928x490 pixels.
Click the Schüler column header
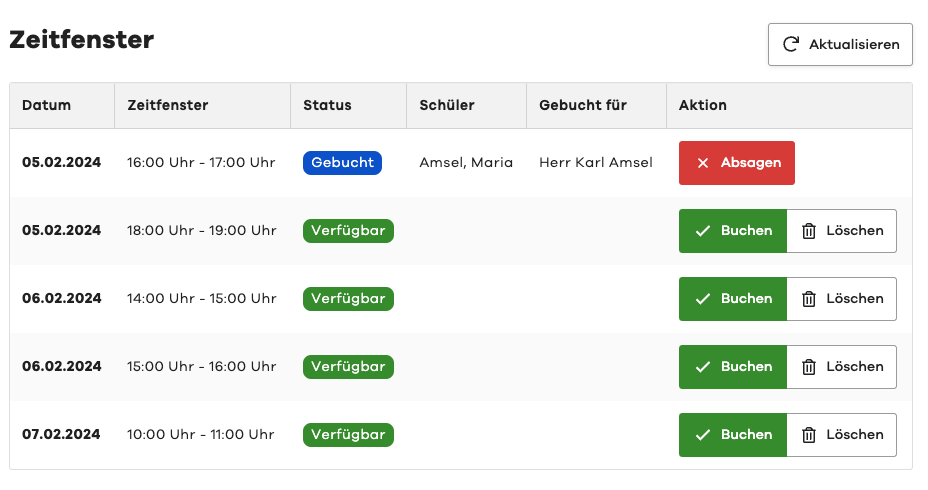[x=447, y=105]
